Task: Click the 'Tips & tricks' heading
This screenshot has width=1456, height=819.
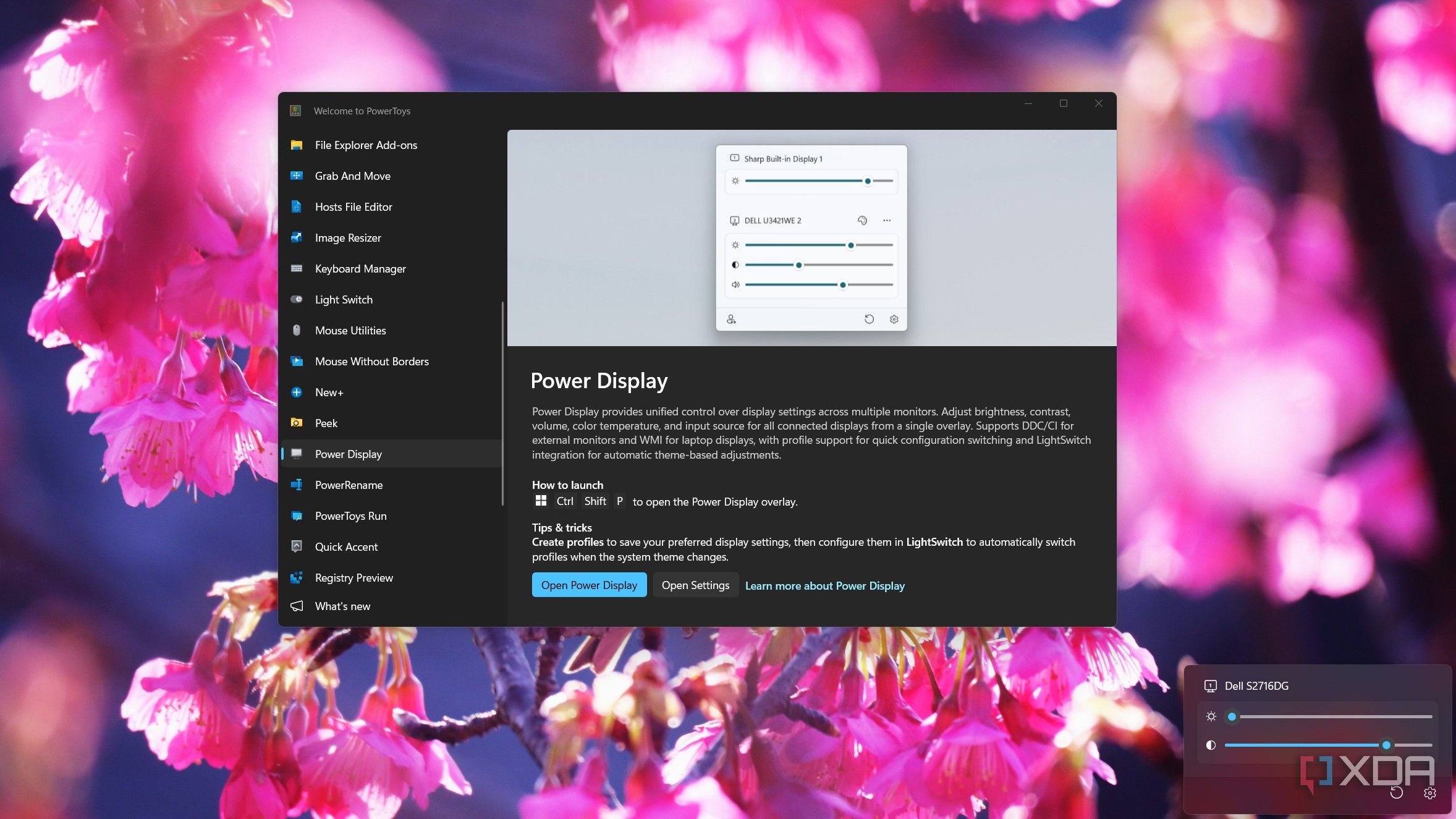Action: pos(562,527)
